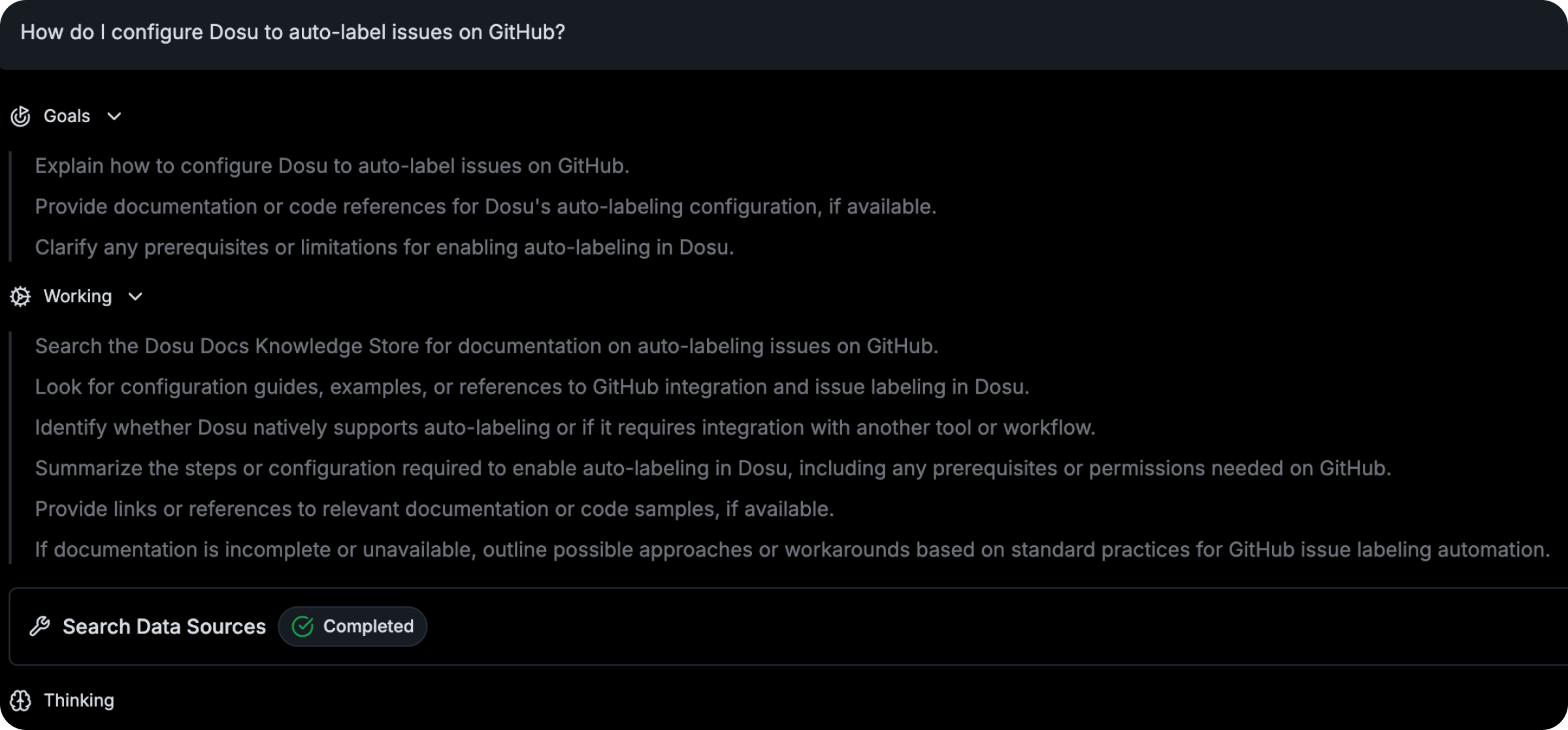Select the Thinking section header
1568x730 pixels.
point(79,701)
